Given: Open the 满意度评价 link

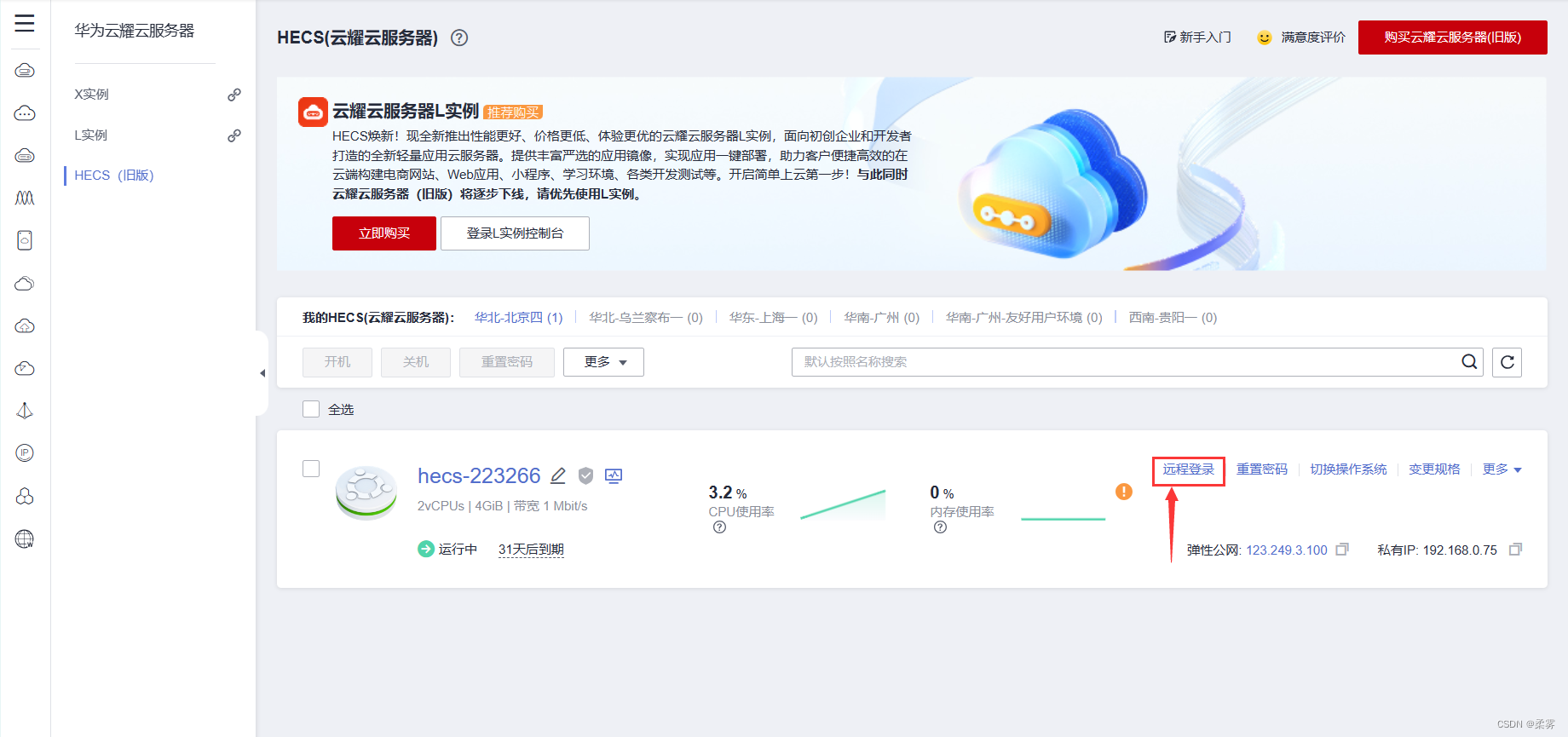Looking at the screenshot, I should tap(1313, 37).
